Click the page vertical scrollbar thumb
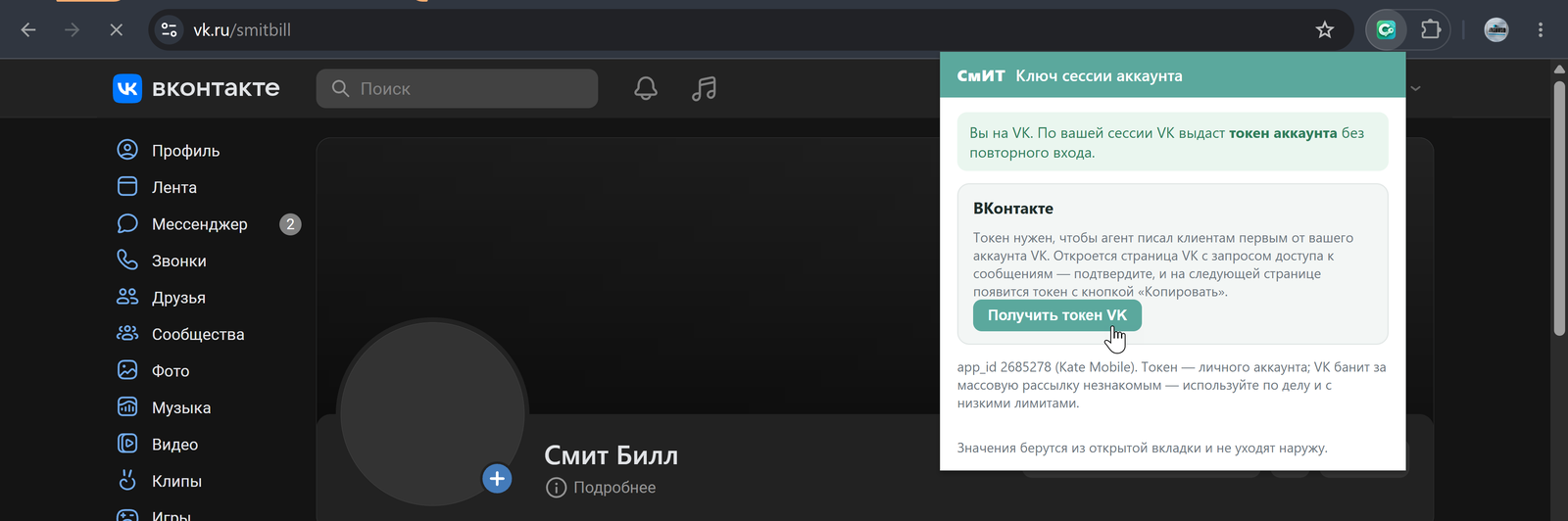 point(1559,208)
